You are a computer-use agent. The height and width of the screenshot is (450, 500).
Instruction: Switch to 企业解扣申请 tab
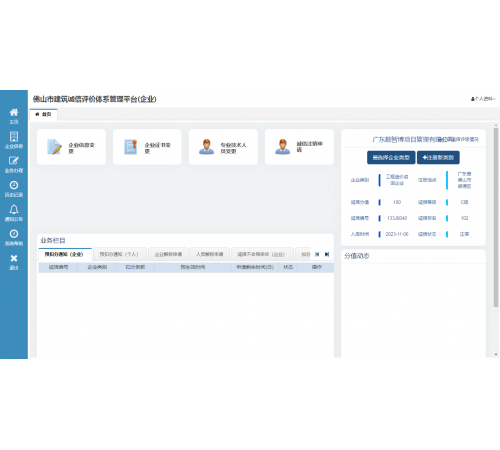pos(168,254)
